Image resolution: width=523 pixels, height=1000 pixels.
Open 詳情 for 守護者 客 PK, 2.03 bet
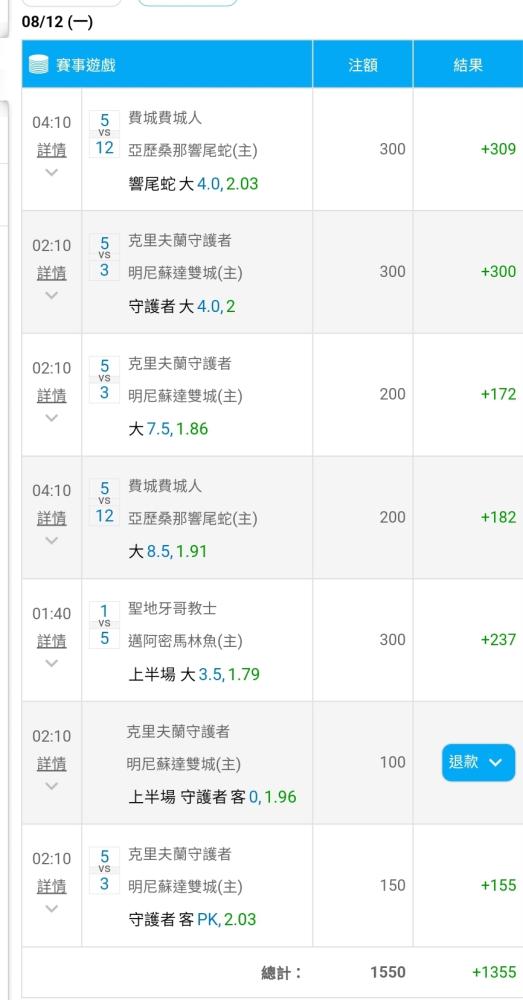(52, 886)
